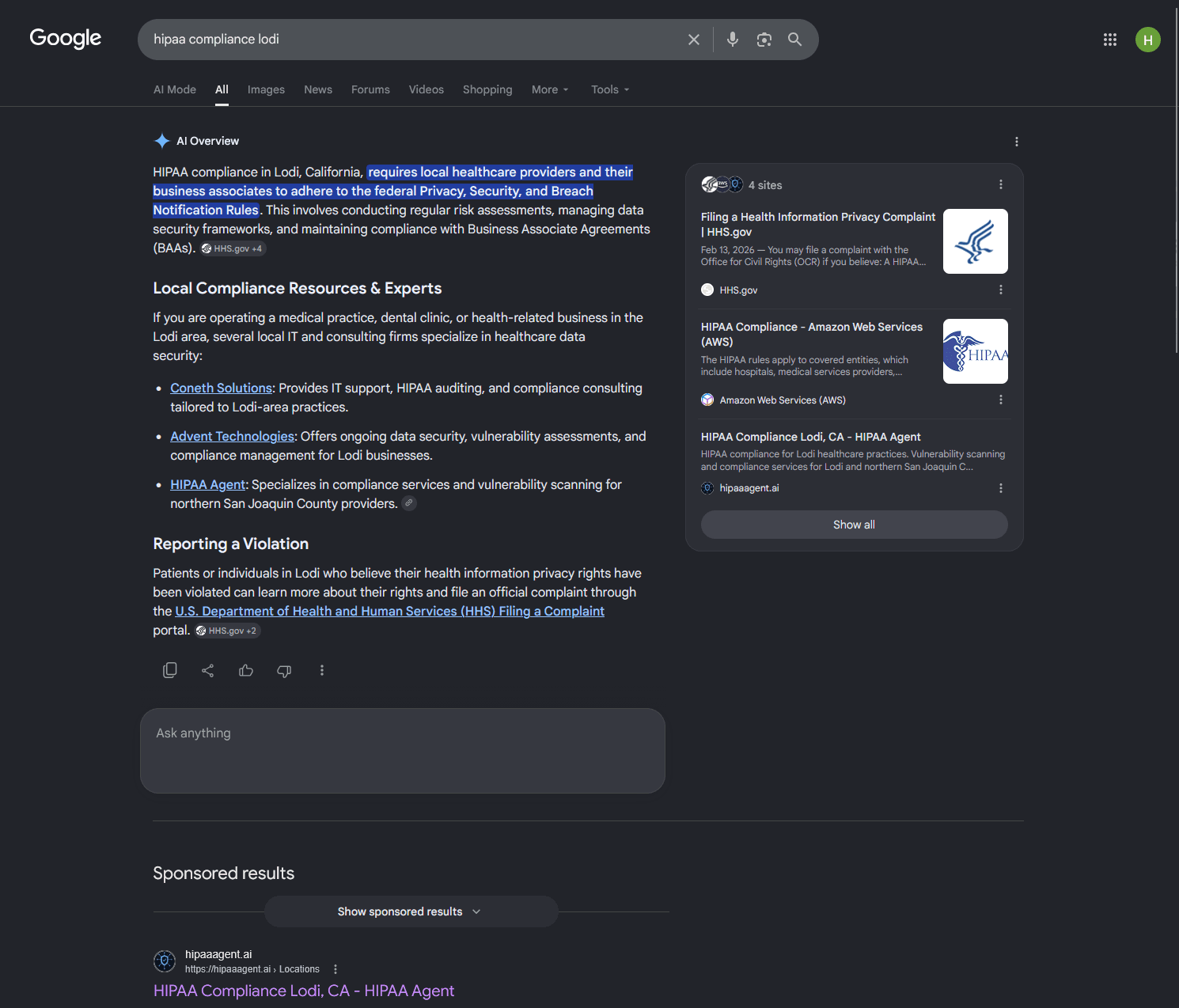Screen dimensions: 1179x1008
Task: Open HHS Filing a Complaint link
Action: (x=390, y=611)
